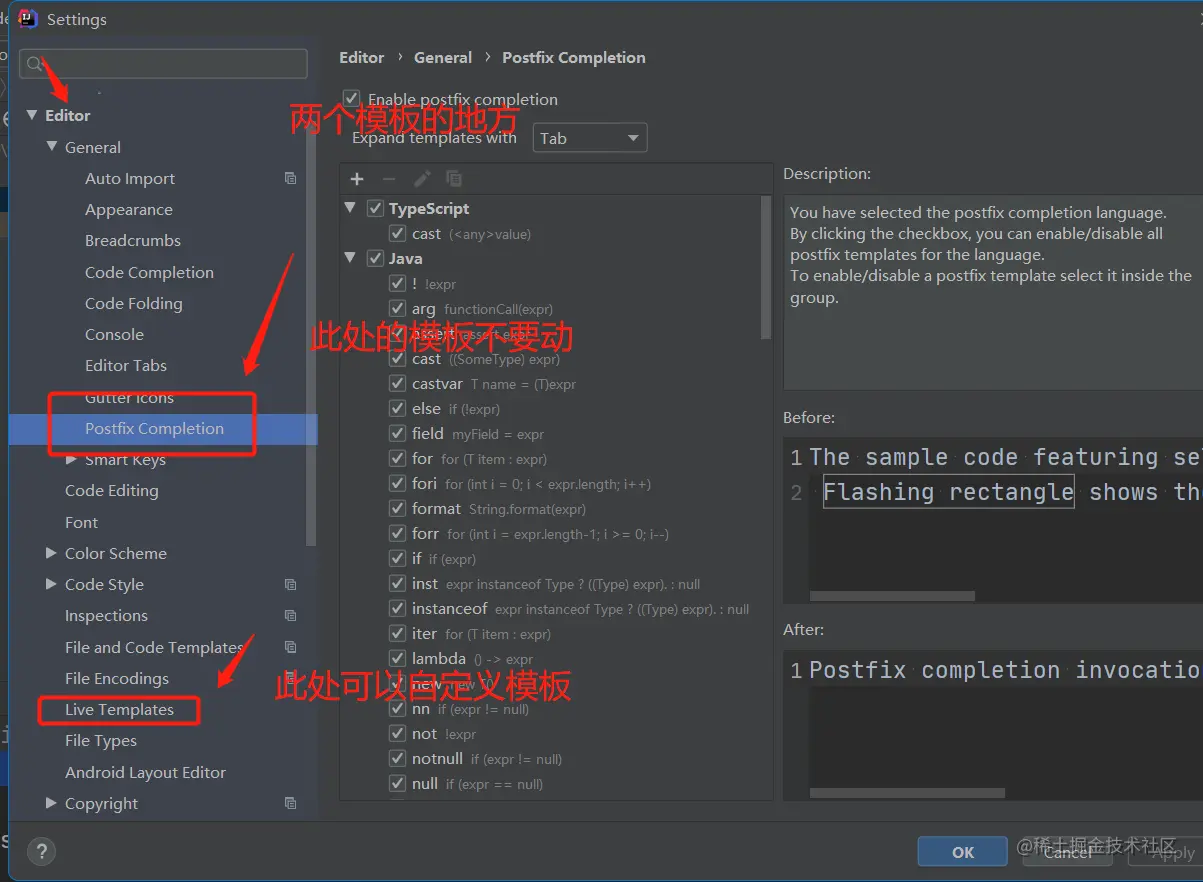Click the duplicate template copy icon
The image size is (1203, 882).
click(x=454, y=179)
